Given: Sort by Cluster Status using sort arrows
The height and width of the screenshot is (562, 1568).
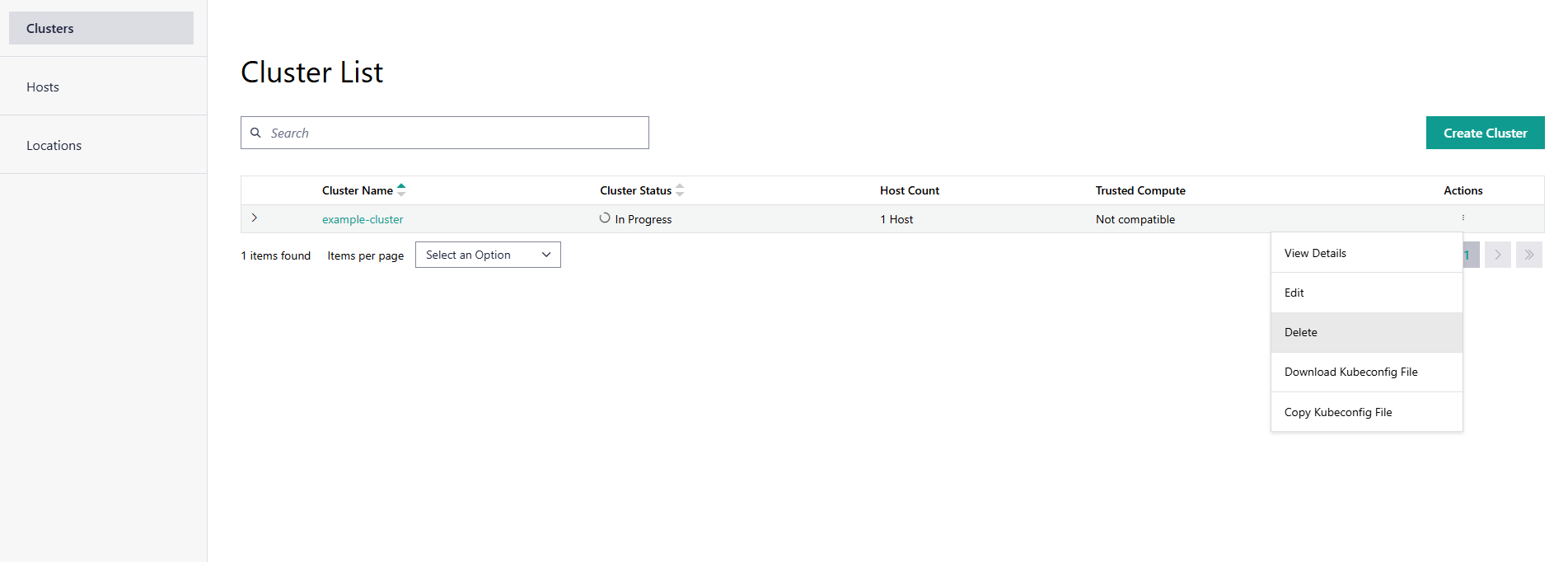Looking at the screenshot, I should click(x=680, y=190).
